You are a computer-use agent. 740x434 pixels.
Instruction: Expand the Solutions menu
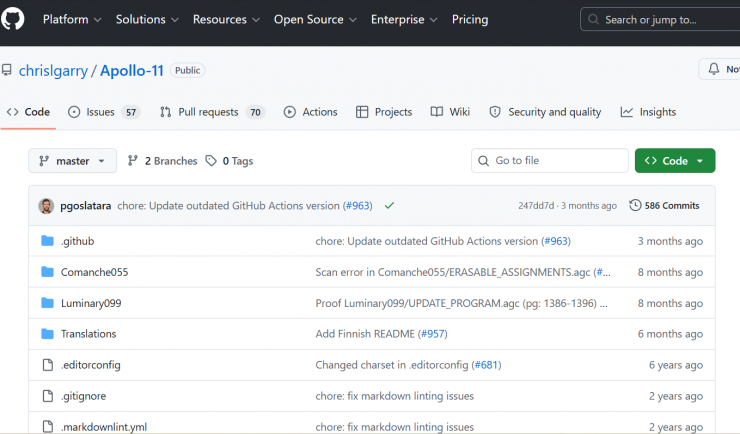(x=147, y=19)
